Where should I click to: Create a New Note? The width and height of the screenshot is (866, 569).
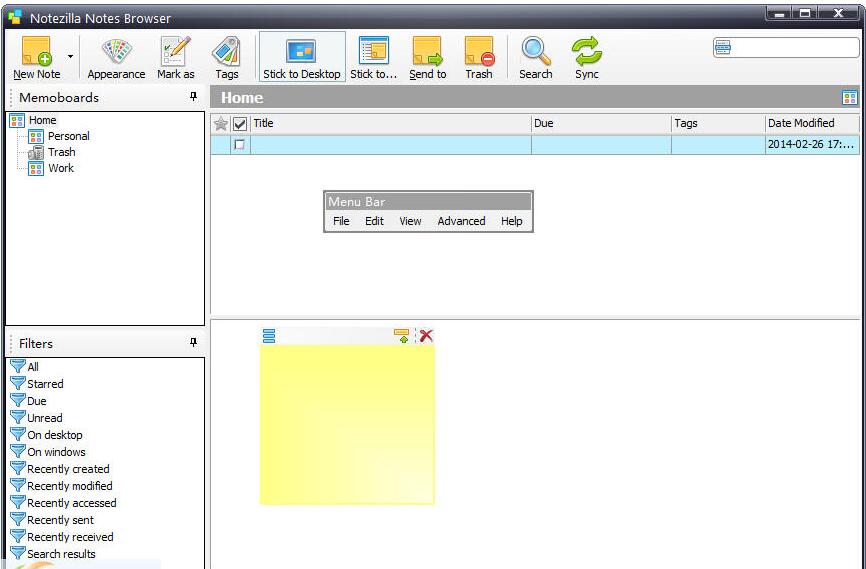tap(36, 57)
